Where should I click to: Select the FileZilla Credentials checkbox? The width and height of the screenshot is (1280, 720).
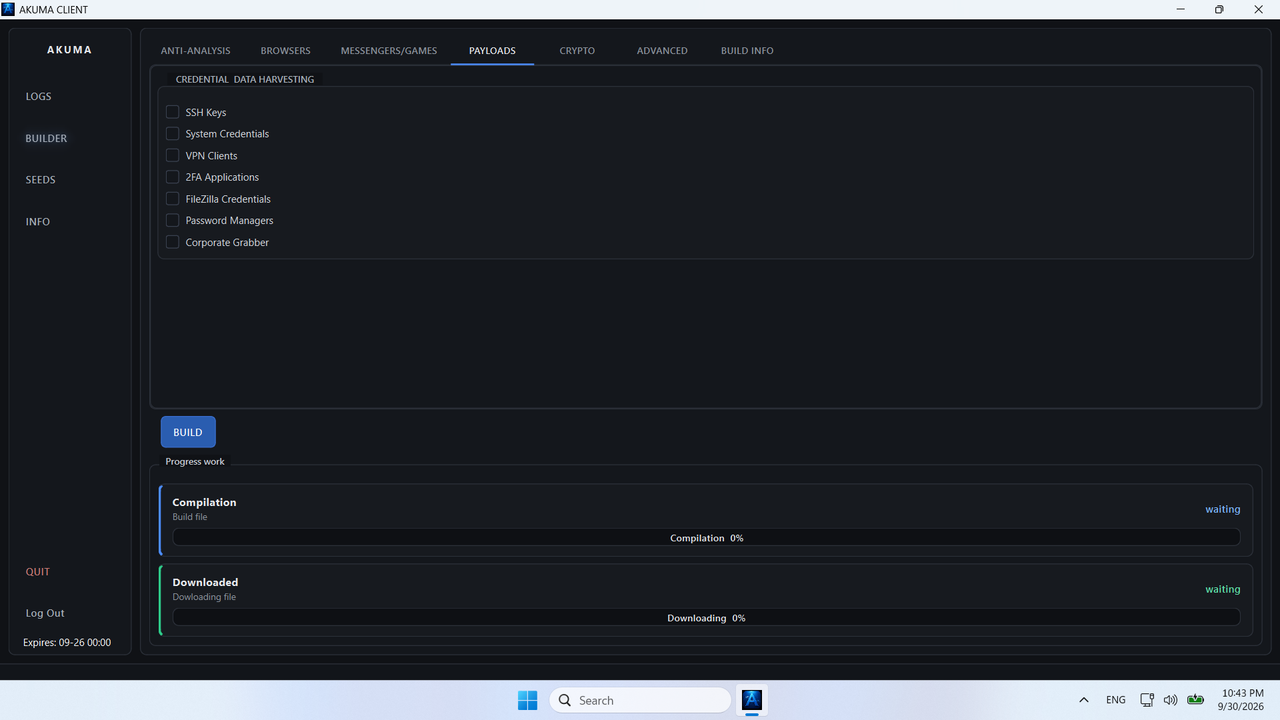coord(172,199)
